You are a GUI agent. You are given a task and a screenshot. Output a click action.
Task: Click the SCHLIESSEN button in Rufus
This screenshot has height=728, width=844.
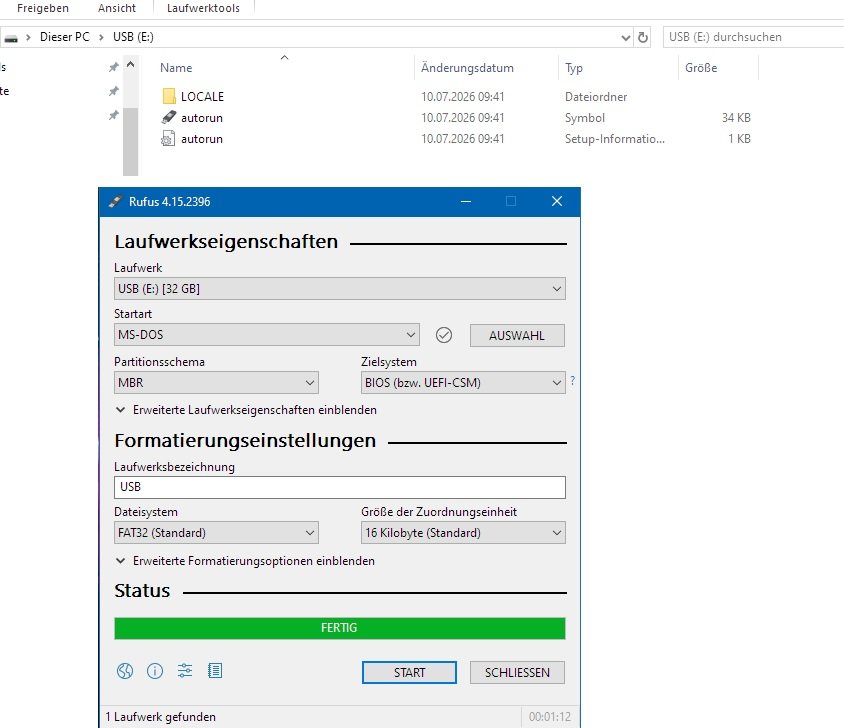point(517,673)
